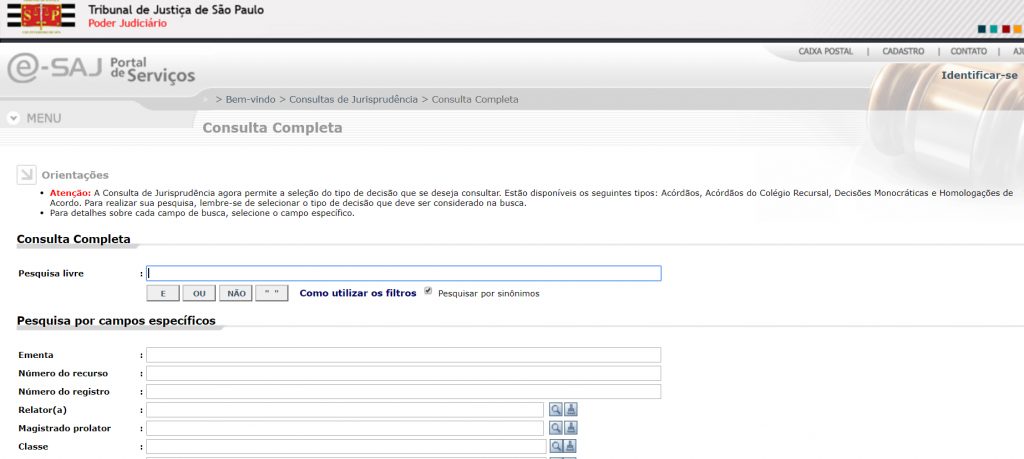Open Como utilizar os filtros help link
The image size is (1024, 459).
(x=358, y=293)
